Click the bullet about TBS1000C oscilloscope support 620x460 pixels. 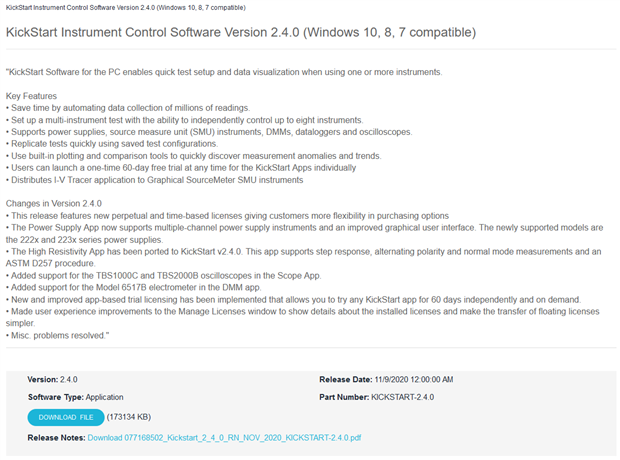coord(180,275)
